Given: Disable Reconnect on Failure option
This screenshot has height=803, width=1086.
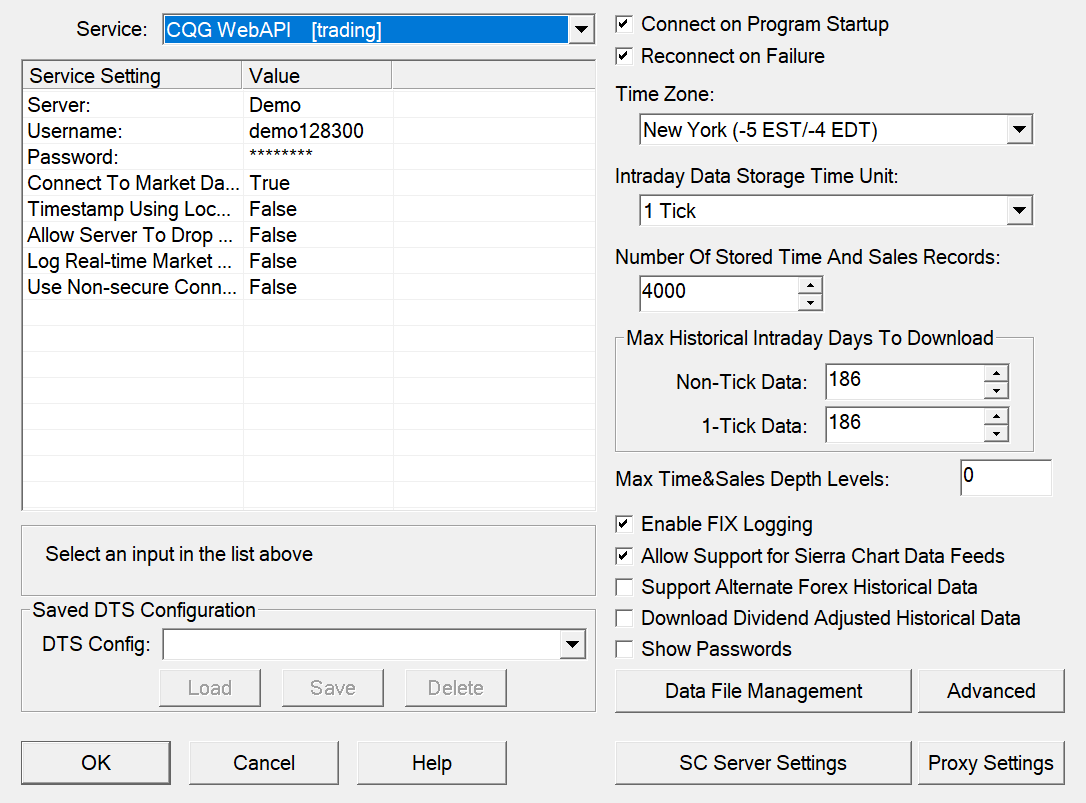Looking at the screenshot, I should tap(624, 56).
